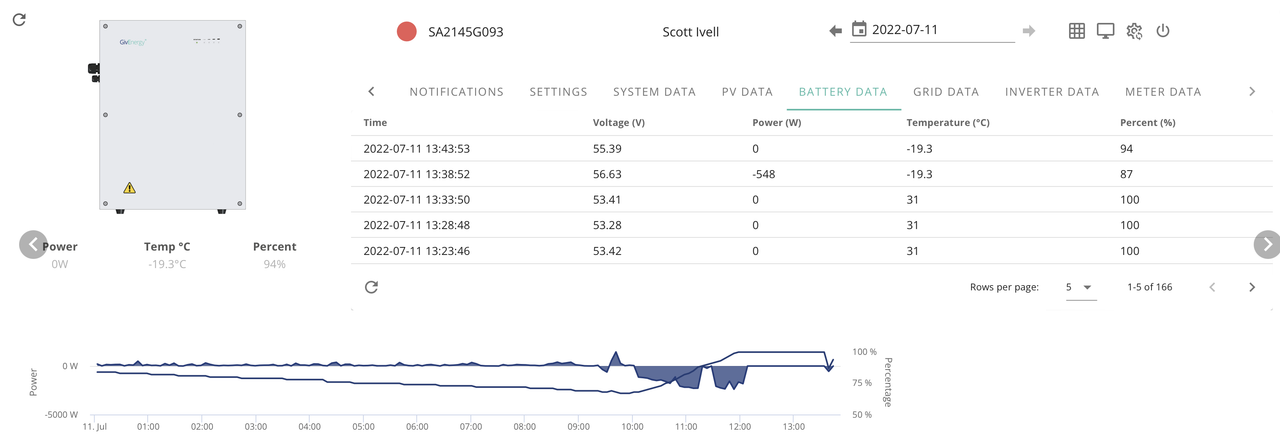The image size is (1280, 443).
Task: Open the PV Data tab
Action: click(x=748, y=91)
